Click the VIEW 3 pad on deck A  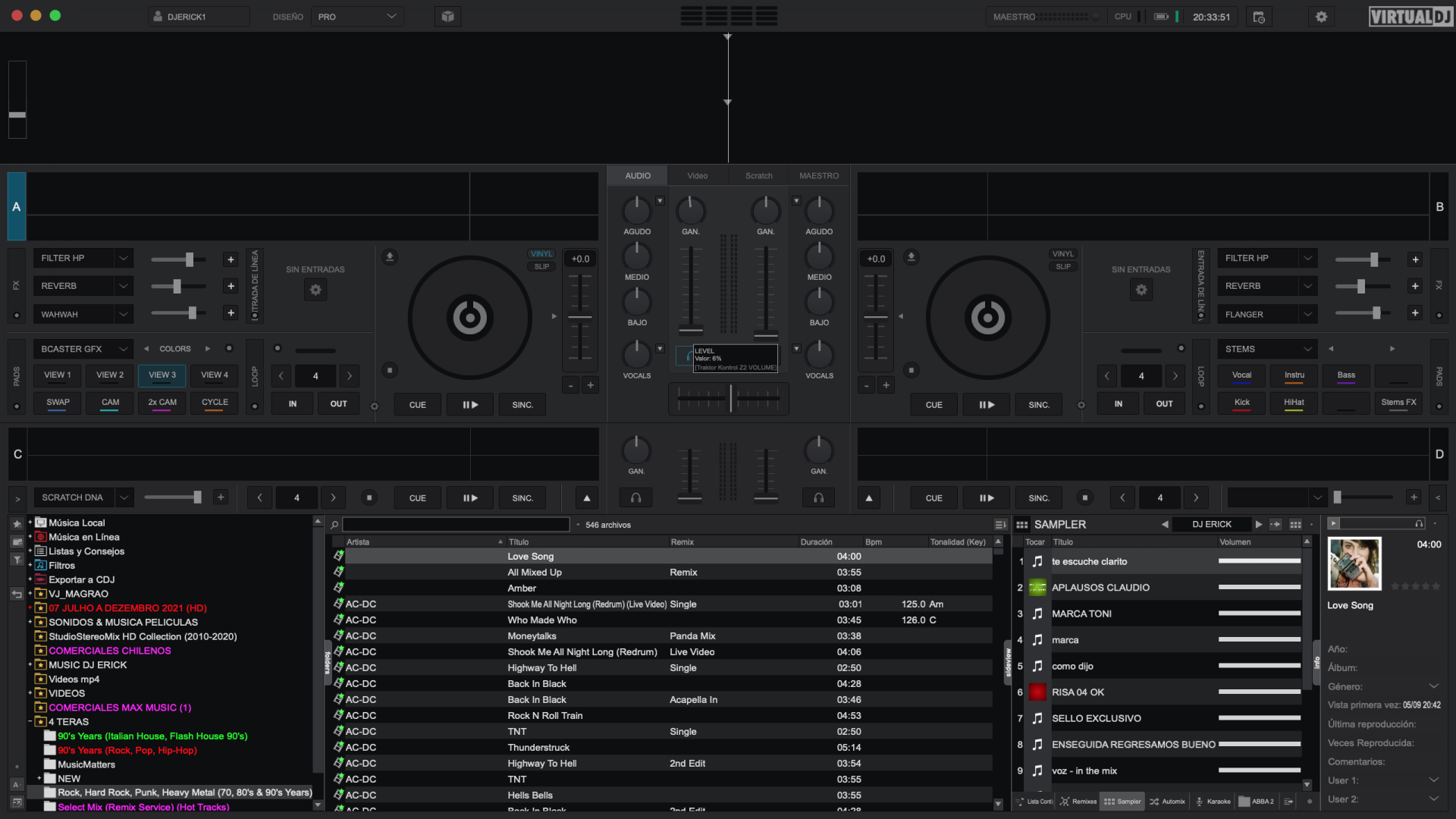[162, 375]
